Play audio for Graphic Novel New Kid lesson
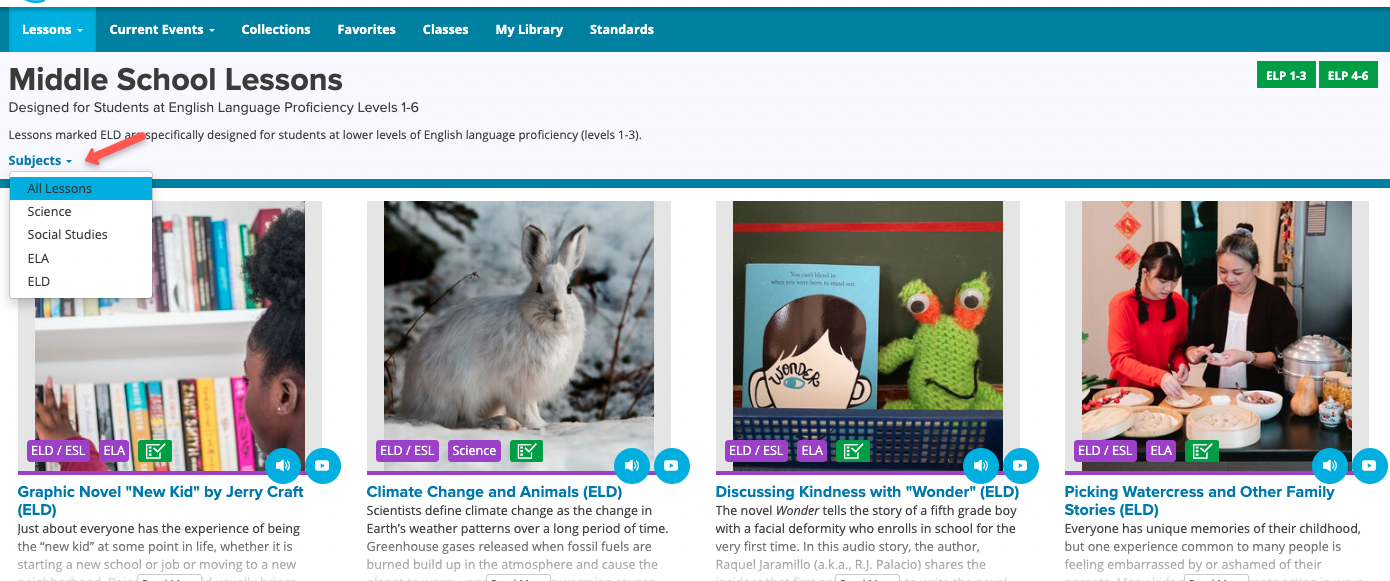 pos(284,465)
